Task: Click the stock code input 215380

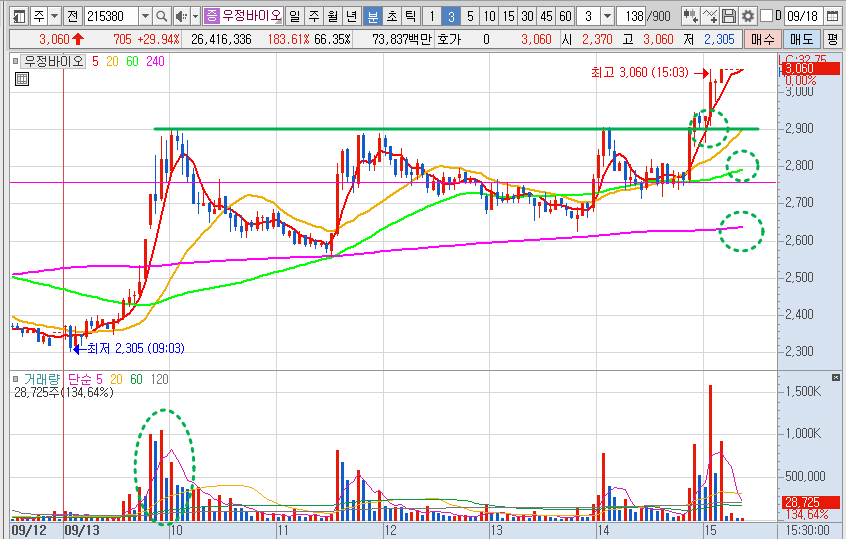Action: [x=112, y=17]
